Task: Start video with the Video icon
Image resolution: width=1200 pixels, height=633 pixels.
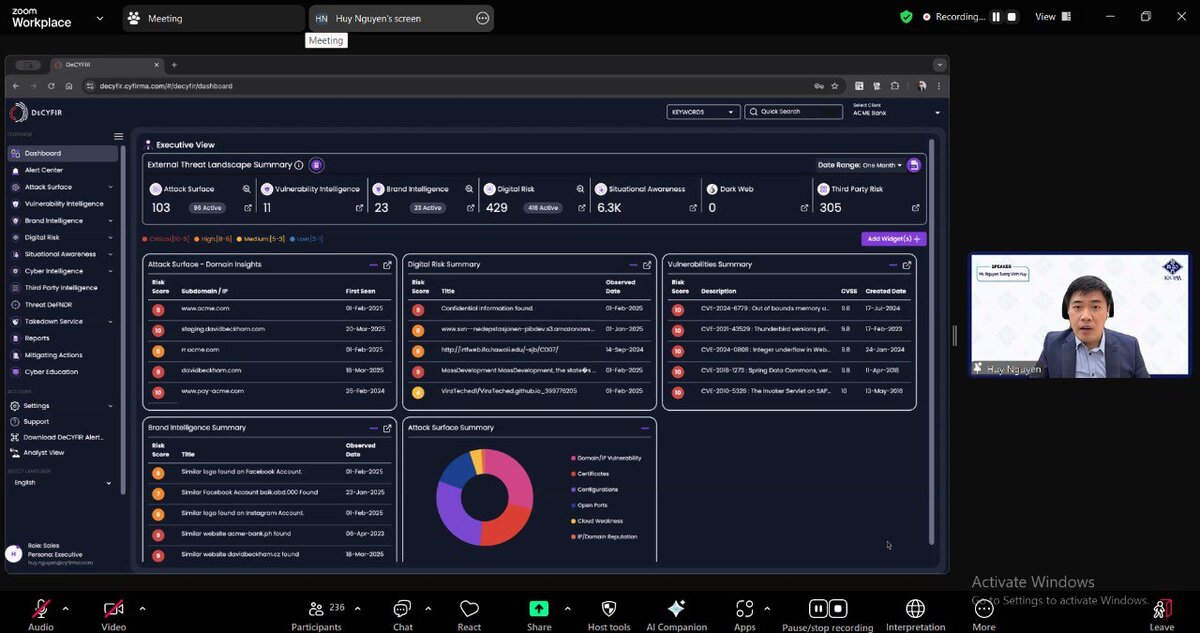Action: pos(113,609)
